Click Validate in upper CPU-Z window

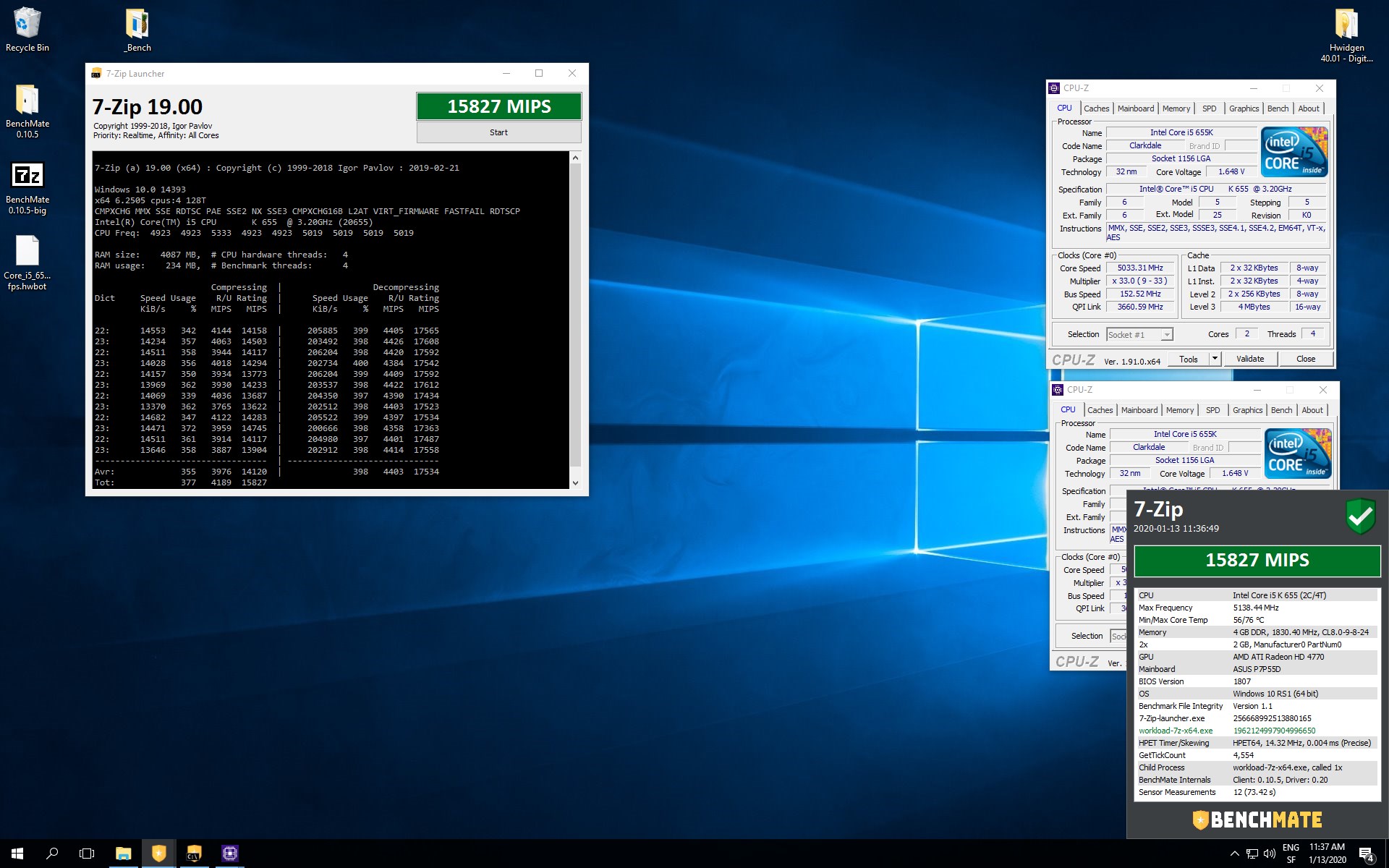coord(1250,359)
